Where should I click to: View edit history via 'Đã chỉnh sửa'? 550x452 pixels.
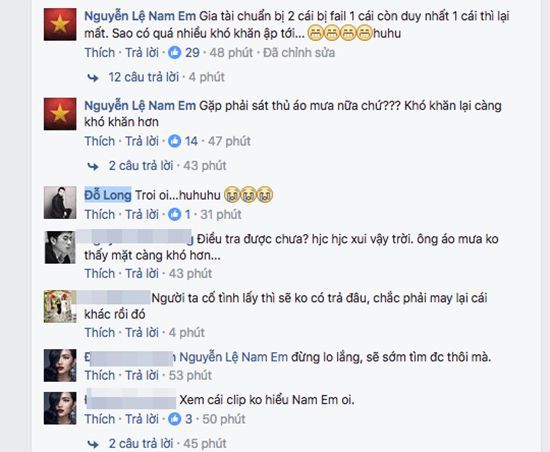coord(299,53)
